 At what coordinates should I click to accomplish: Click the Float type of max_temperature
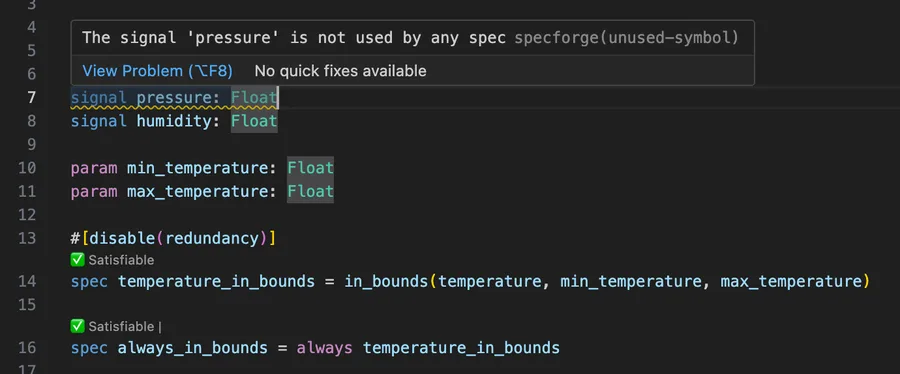311,191
